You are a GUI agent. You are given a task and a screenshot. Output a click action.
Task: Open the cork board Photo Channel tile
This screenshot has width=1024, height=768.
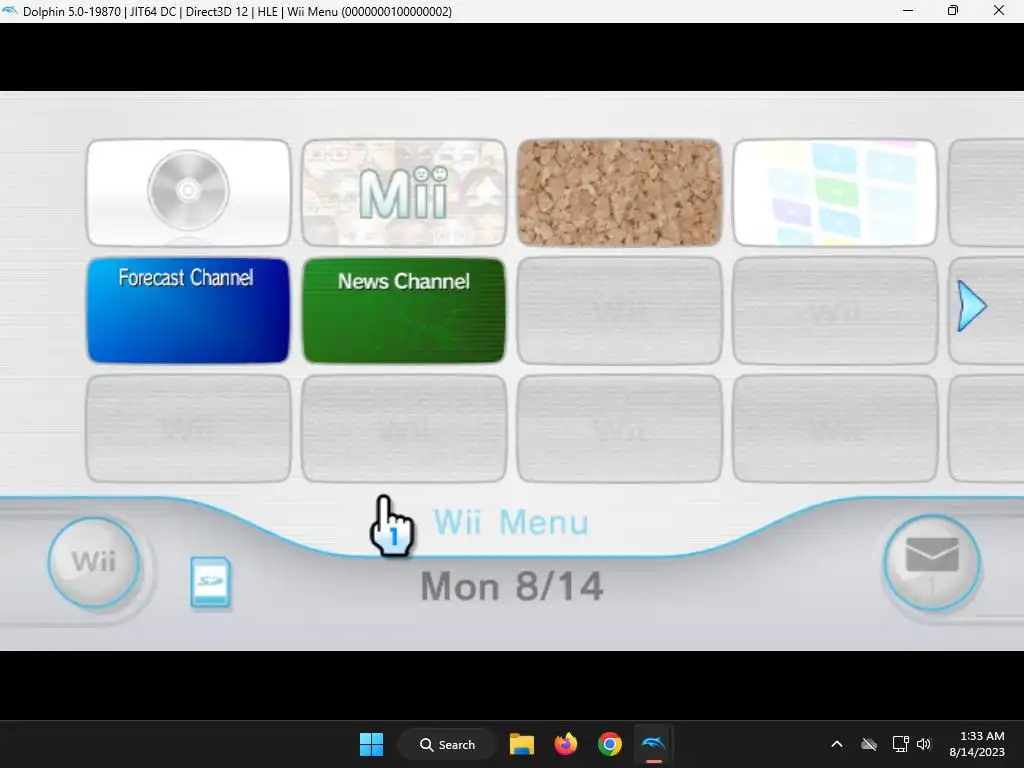[619, 193]
